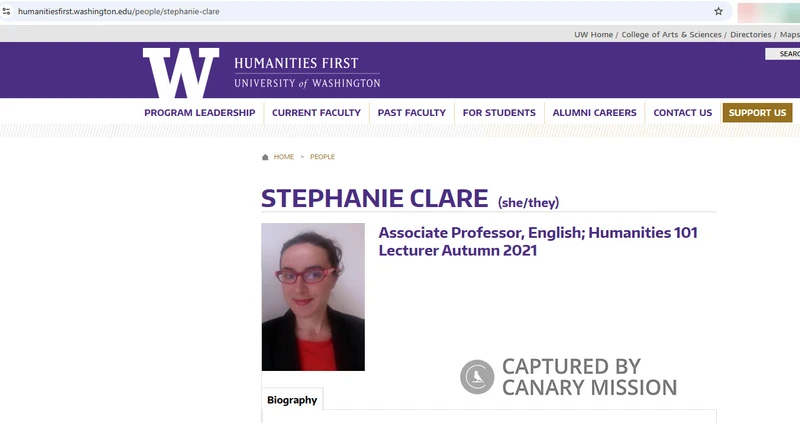Viewport: 800px width, 423px height.
Task: Open the UW Home link
Action: point(593,35)
